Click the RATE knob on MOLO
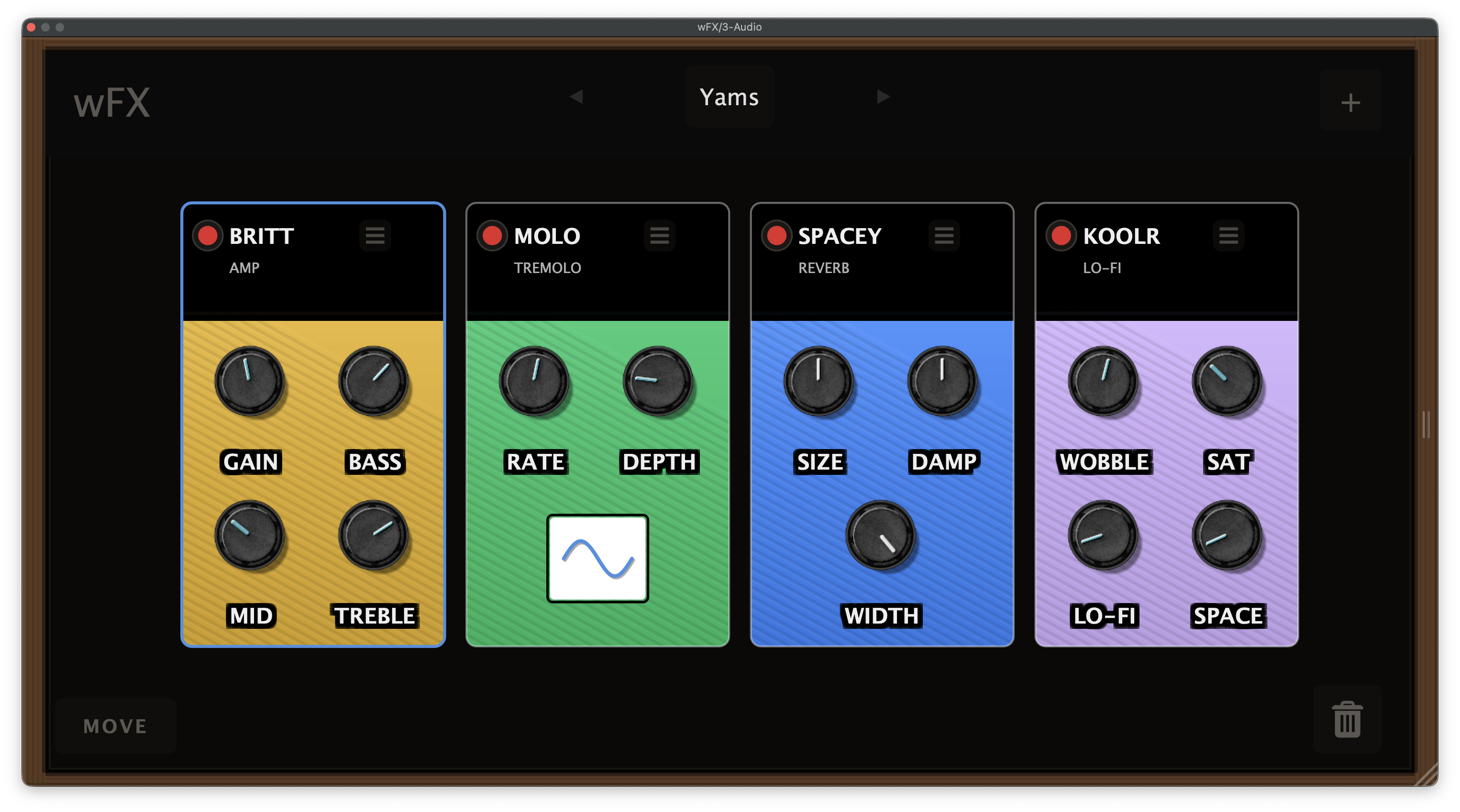1460x812 pixels. [534, 381]
